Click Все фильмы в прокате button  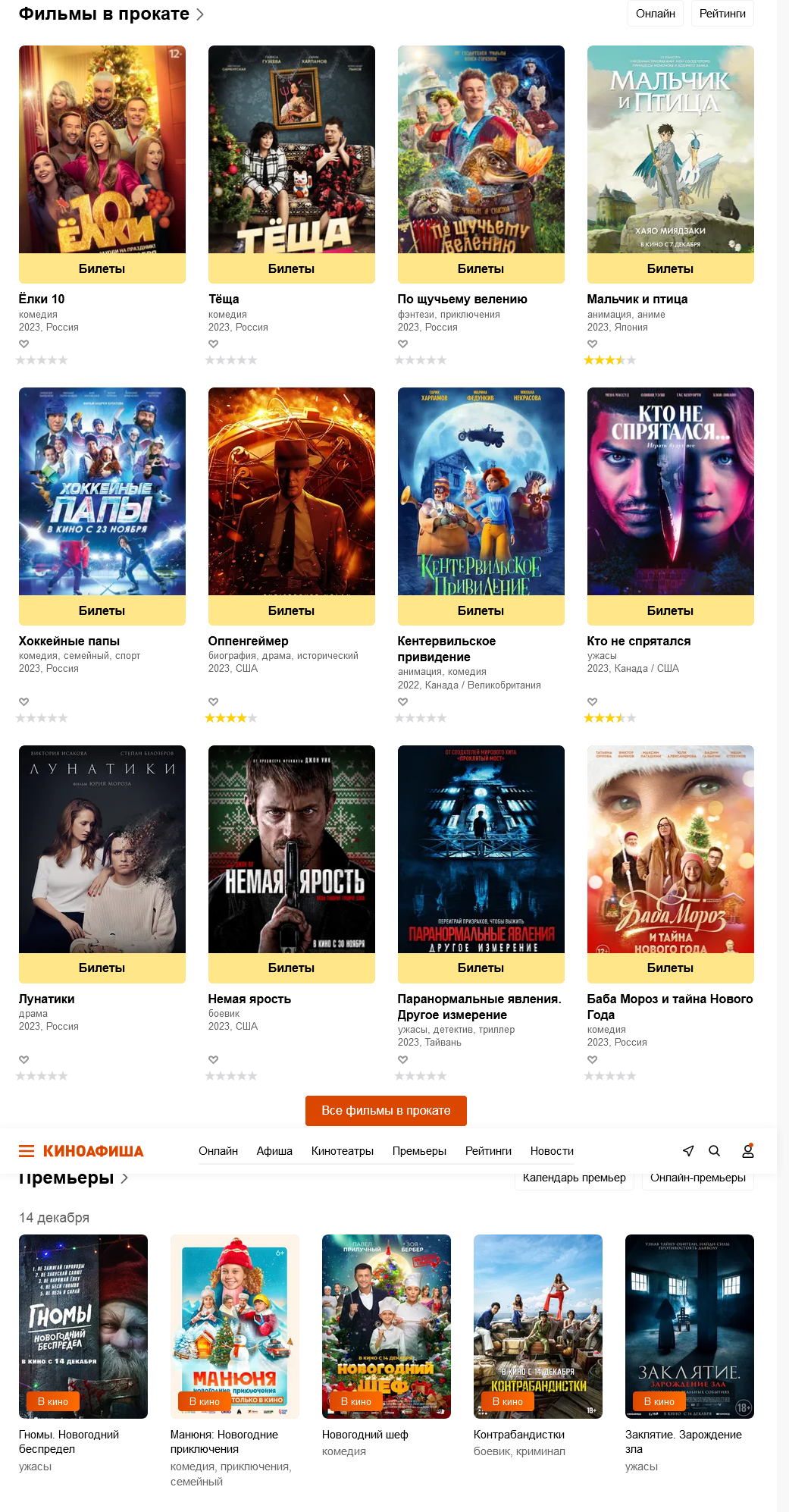click(386, 1110)
